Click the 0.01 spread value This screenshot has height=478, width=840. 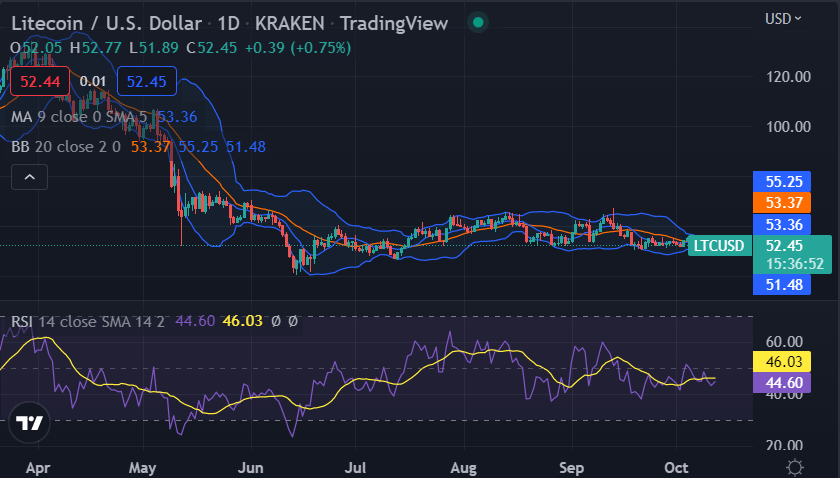point(93,81)
